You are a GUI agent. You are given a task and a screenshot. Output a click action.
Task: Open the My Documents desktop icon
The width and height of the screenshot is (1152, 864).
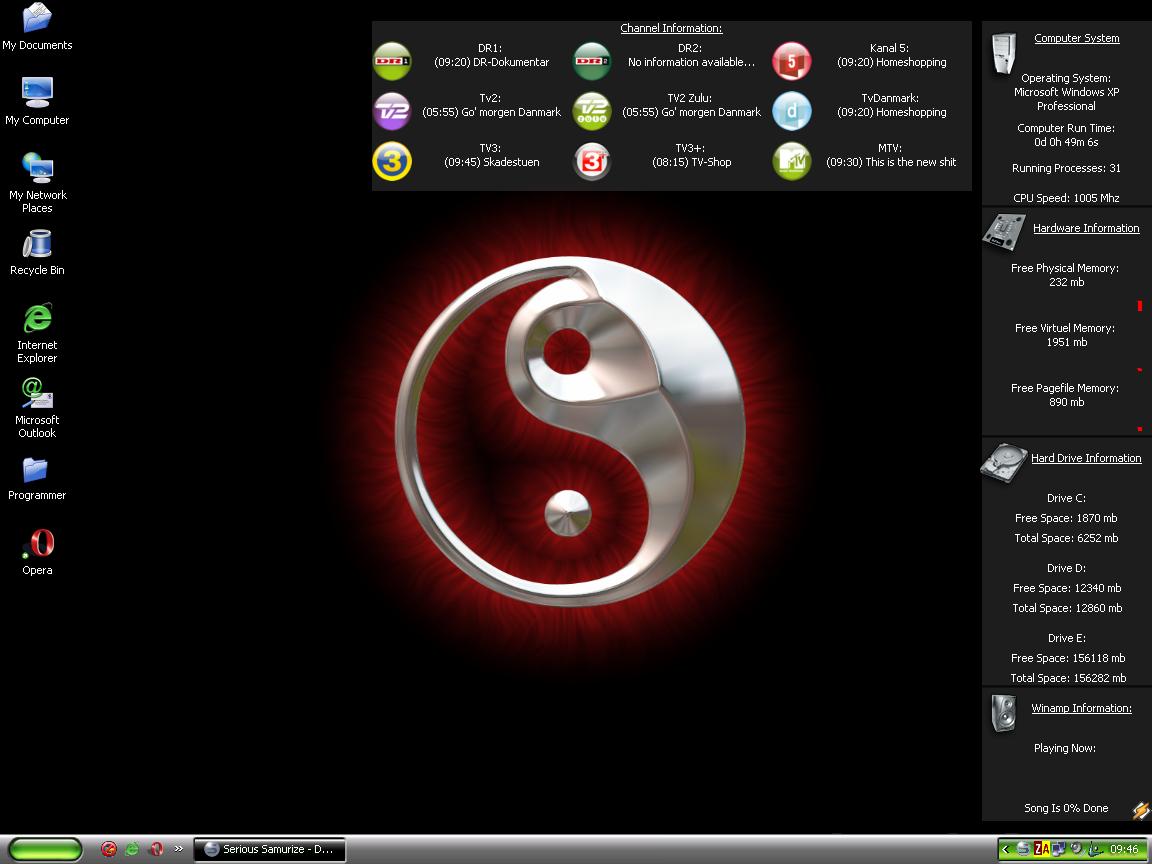[37, 28]
